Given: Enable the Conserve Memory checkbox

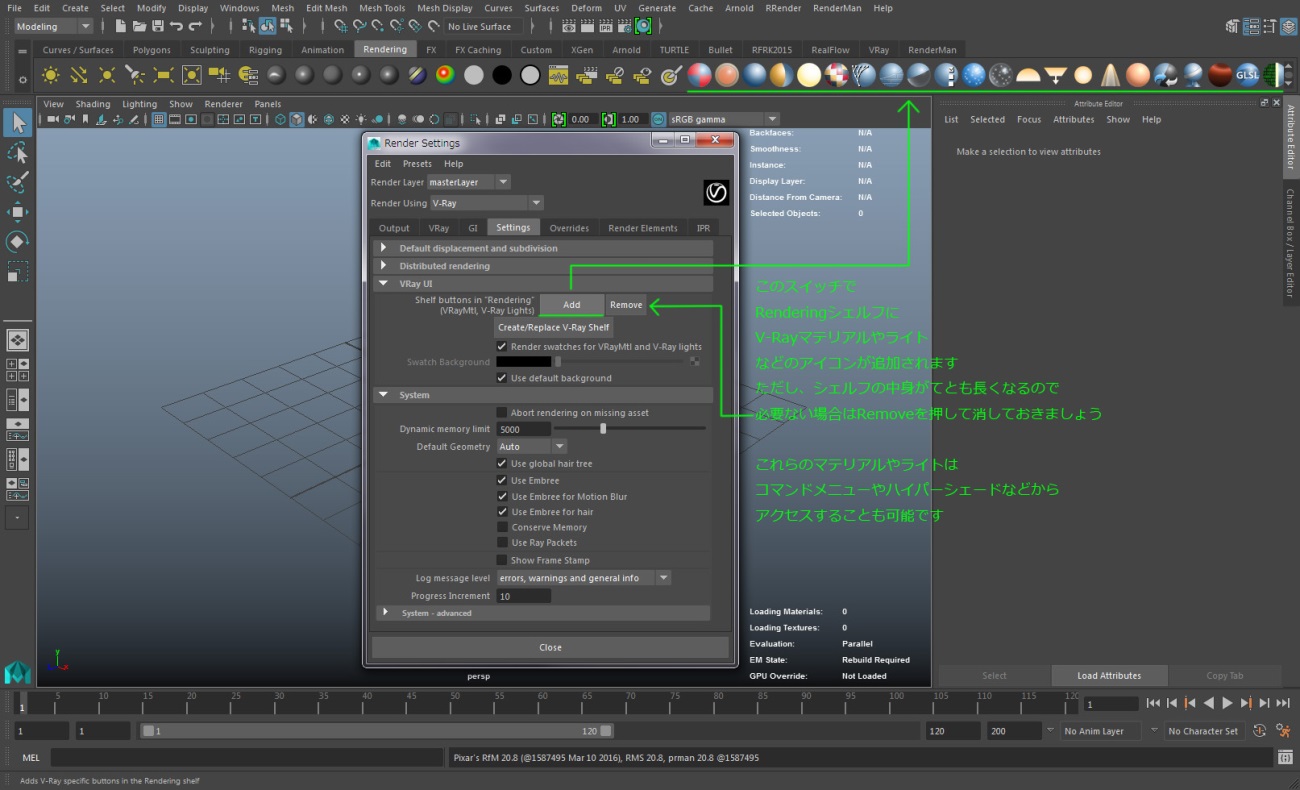Looking at the screenshot, I should [502, 527].
